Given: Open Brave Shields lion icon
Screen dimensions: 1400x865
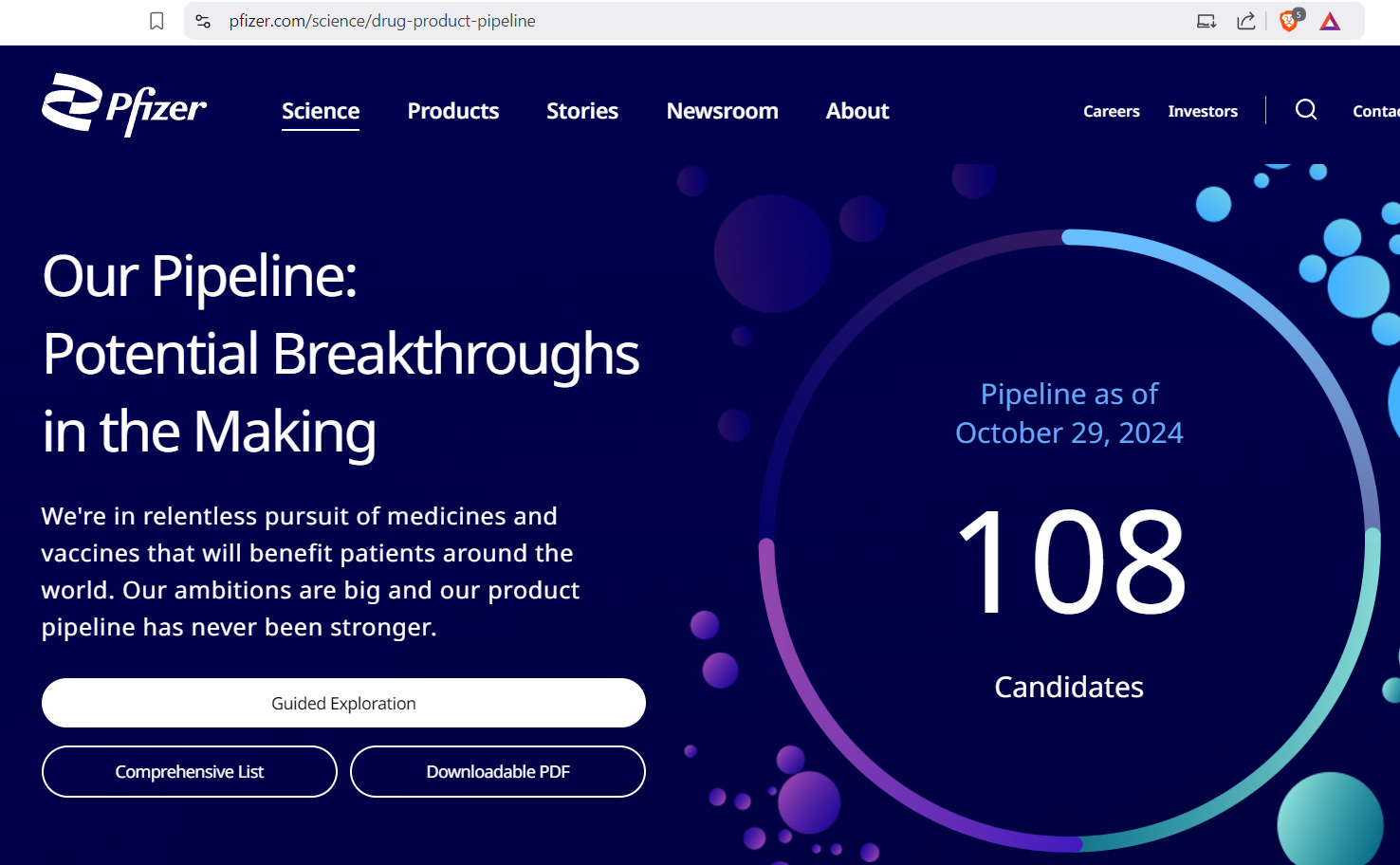Looking at the screenshot, I should [1290, 20].
